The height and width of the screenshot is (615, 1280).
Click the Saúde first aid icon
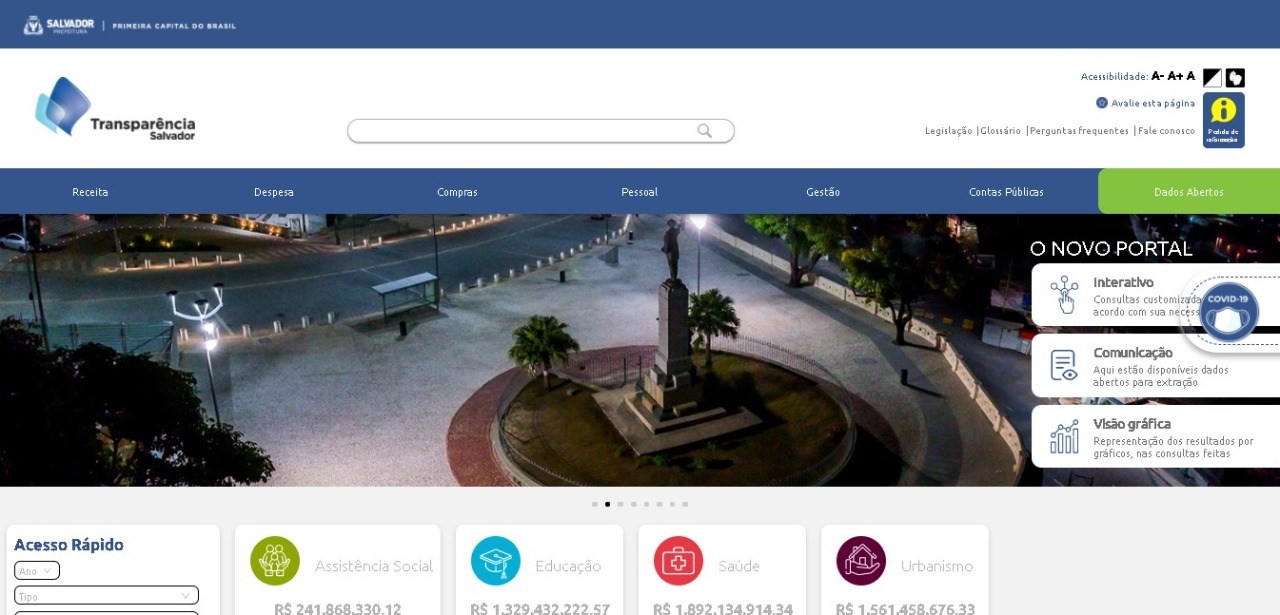(x=678, y=561)
